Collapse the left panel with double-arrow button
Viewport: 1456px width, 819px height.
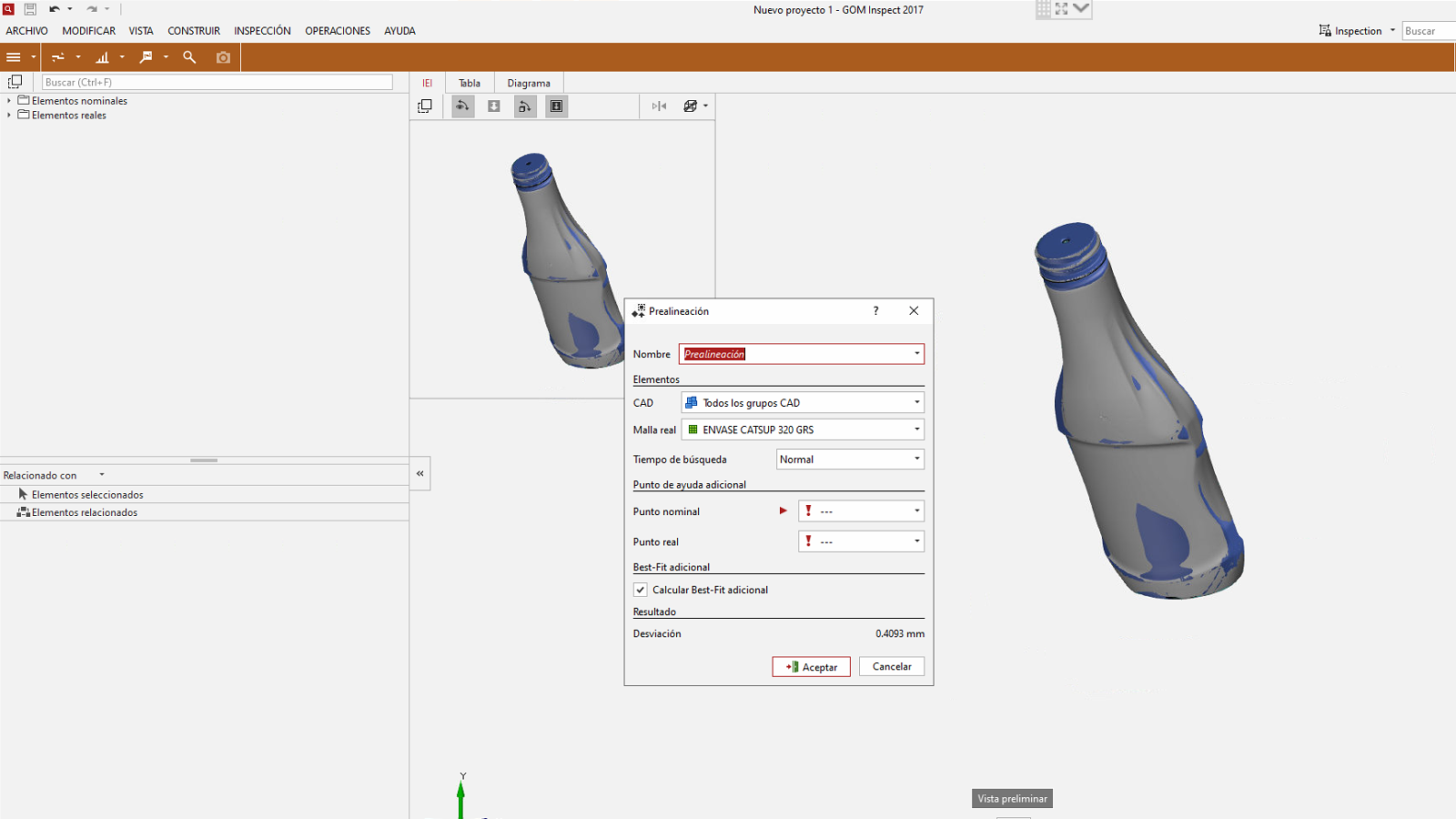(x=420, y=473)
